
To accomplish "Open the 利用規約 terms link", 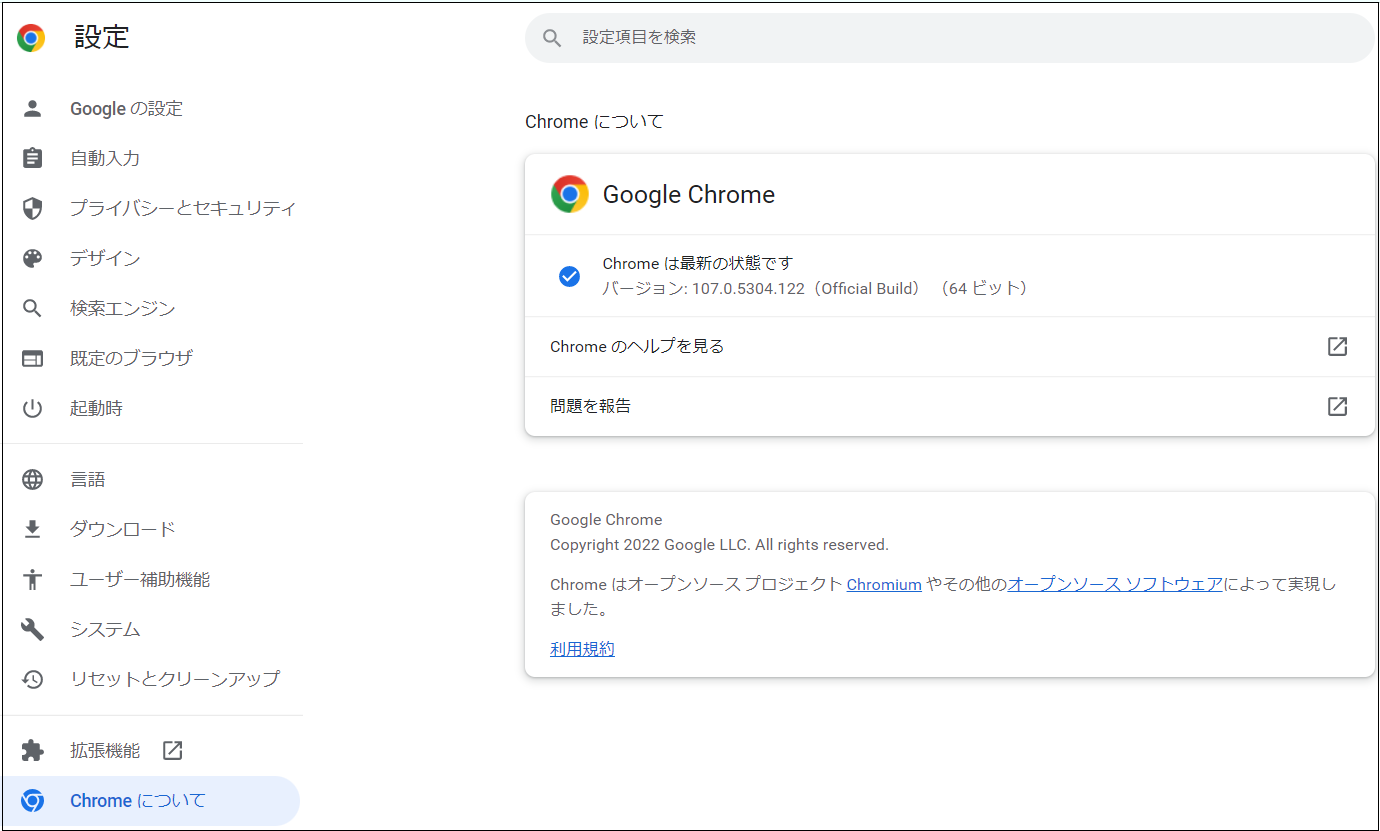I will 582,649.
